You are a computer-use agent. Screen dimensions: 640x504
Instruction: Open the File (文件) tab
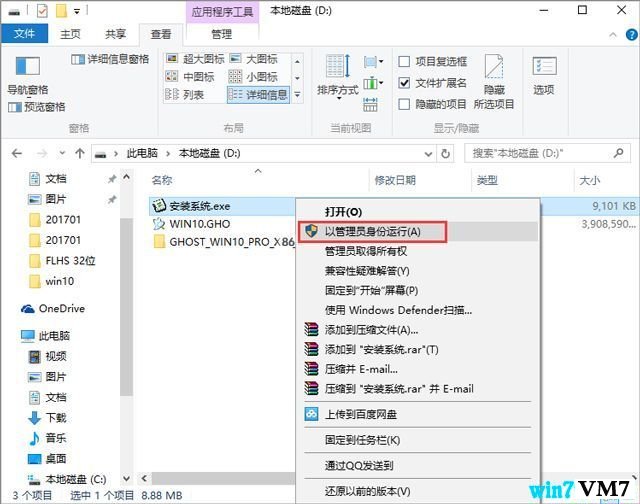point(24,33)
